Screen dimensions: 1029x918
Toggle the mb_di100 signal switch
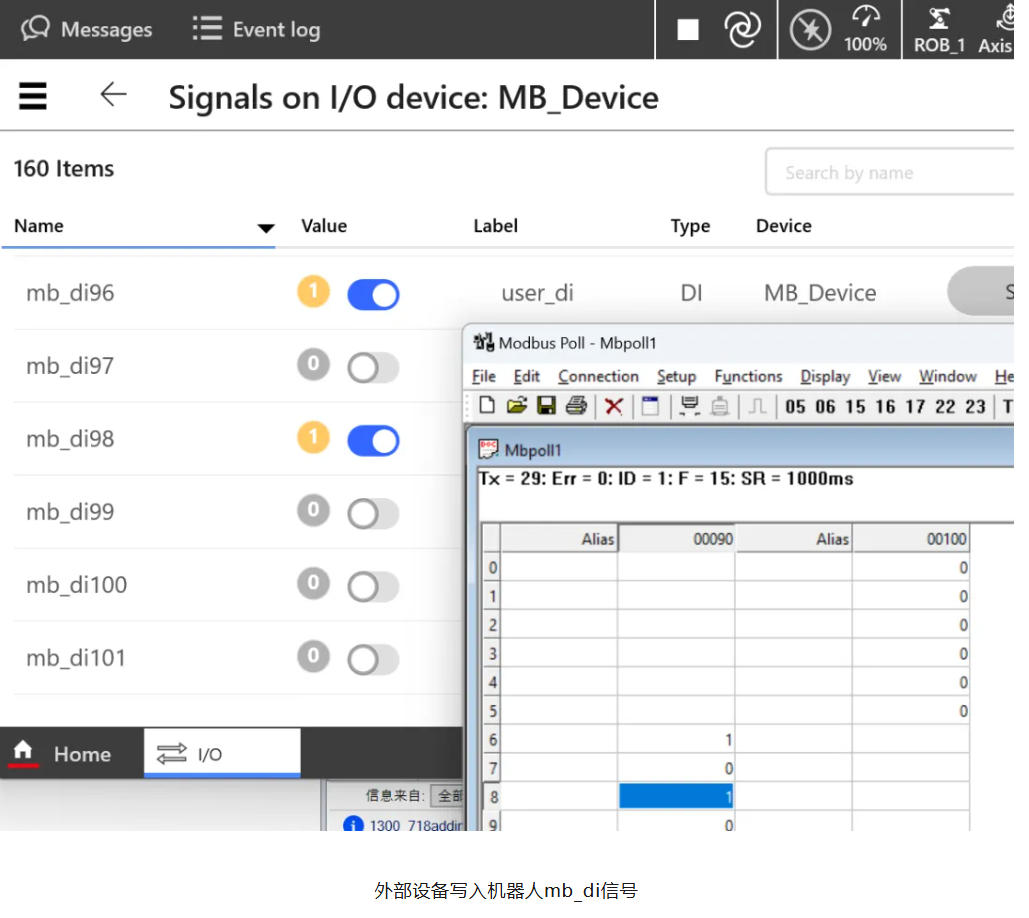click(373, 586)
